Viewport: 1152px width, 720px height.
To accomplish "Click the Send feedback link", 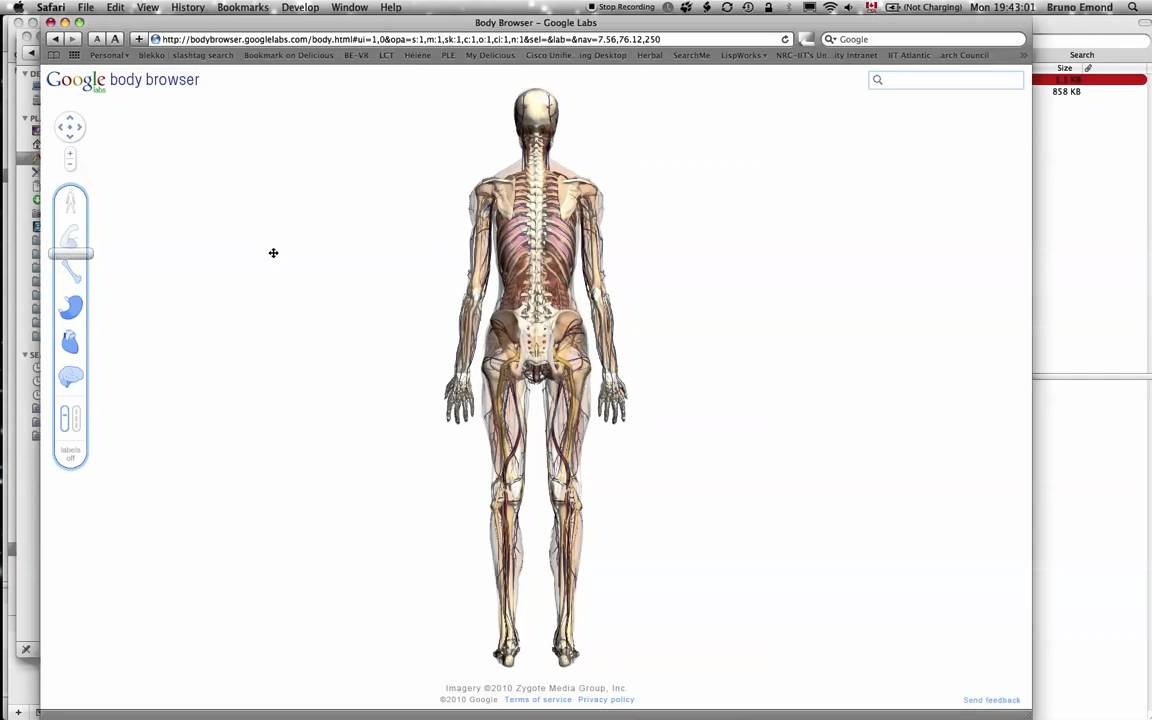I will [992, 700].
